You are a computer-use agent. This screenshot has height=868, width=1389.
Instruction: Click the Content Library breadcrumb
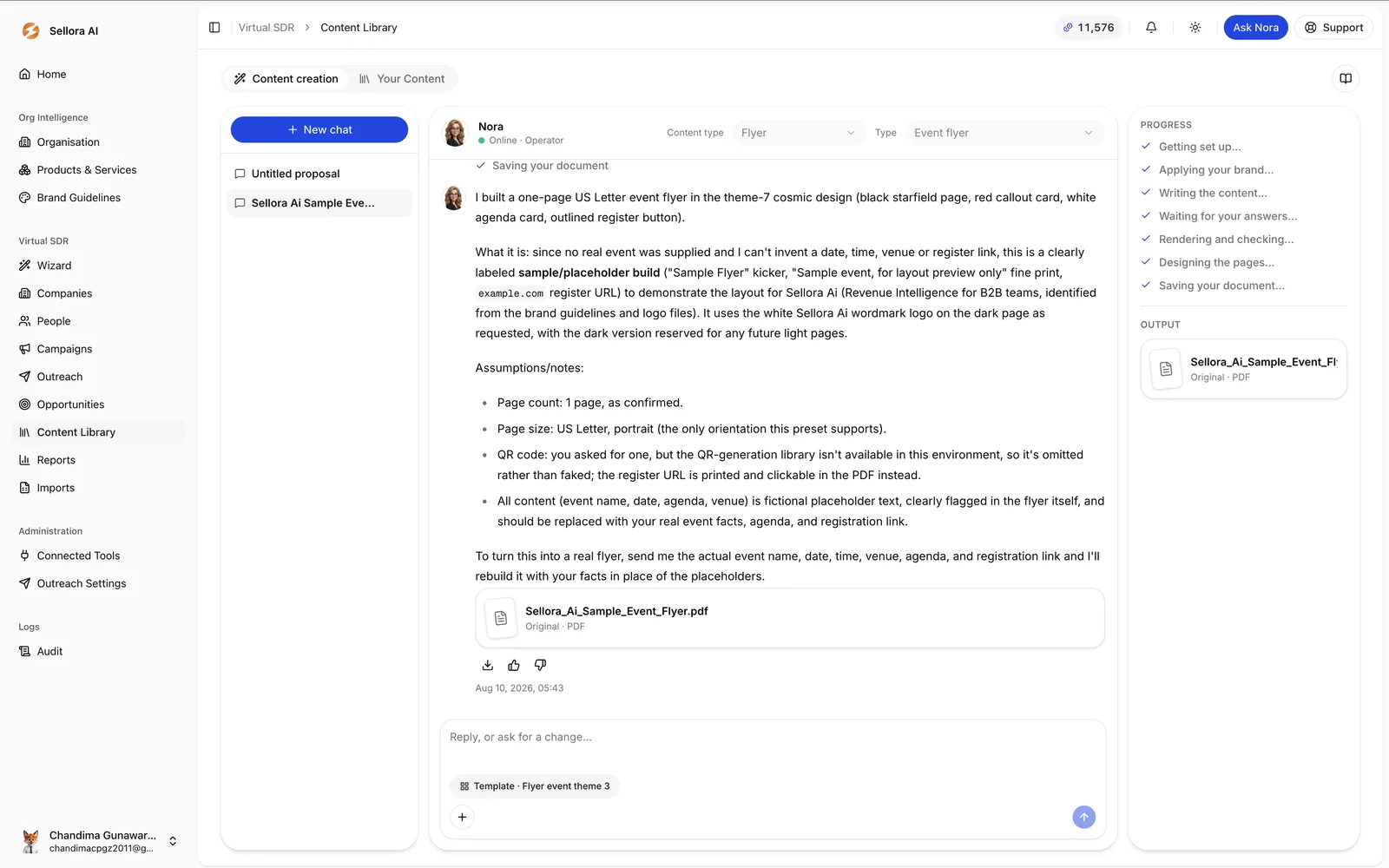(359, 28)
